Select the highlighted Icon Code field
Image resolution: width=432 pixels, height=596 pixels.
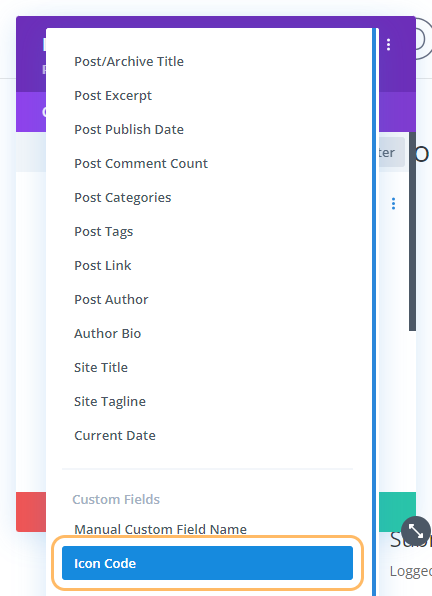pos(207,563)
